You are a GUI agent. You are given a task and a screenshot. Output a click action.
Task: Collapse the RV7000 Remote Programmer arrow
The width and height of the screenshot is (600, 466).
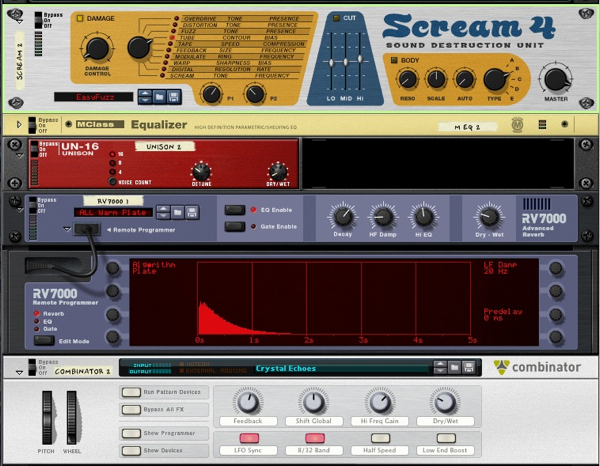67,229
